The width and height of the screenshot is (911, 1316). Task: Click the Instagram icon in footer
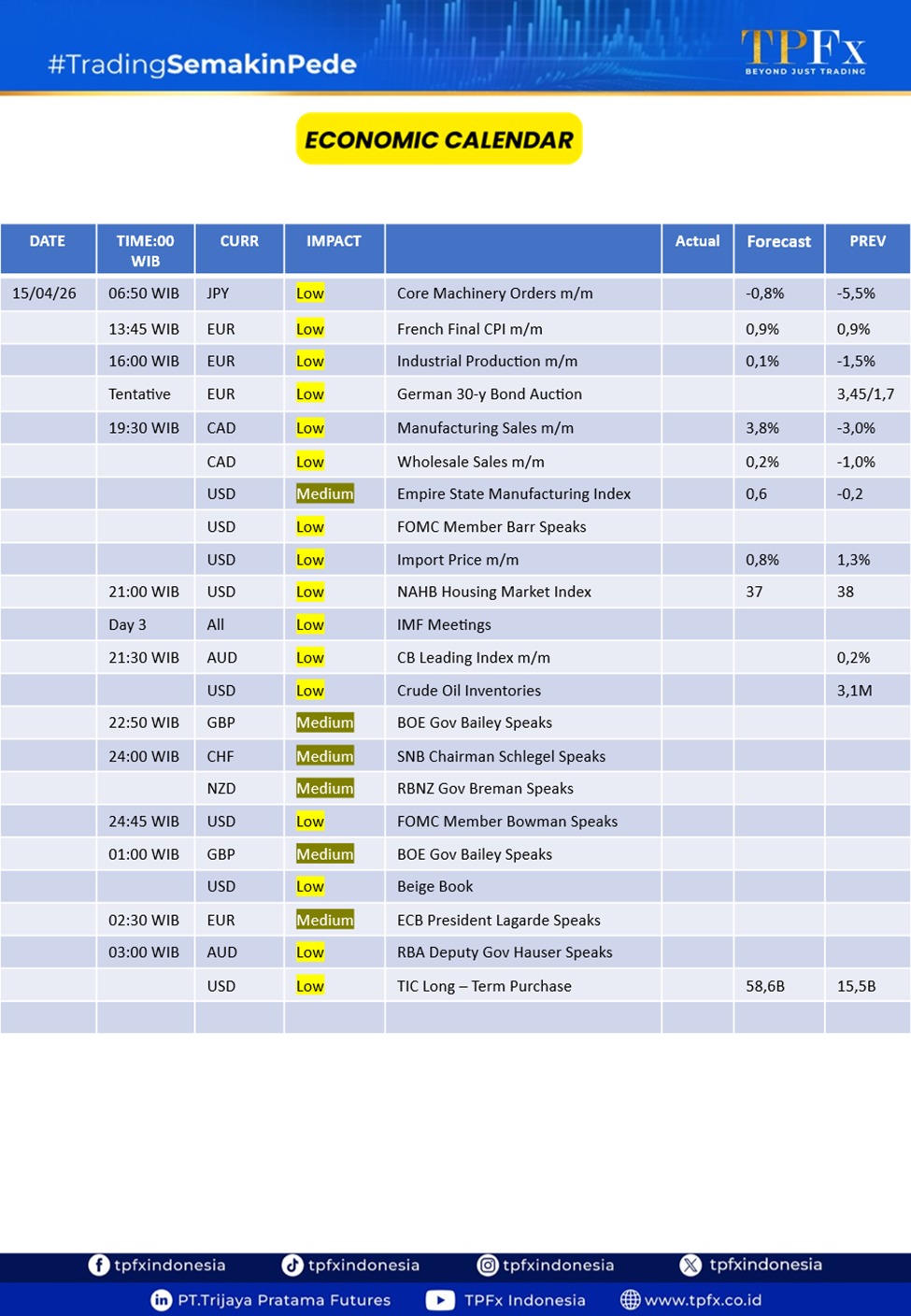[487, 1265]
